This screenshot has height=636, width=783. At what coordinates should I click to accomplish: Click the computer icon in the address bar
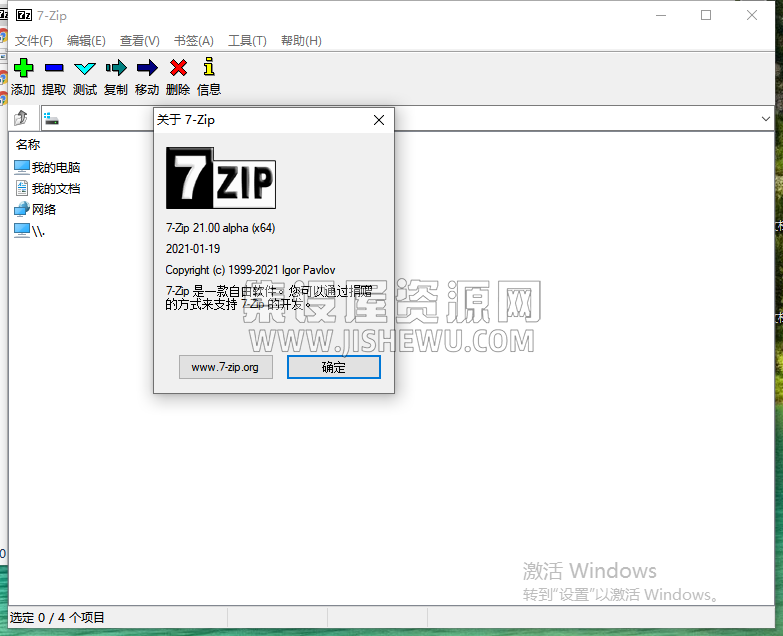click(x=51, y=119)
